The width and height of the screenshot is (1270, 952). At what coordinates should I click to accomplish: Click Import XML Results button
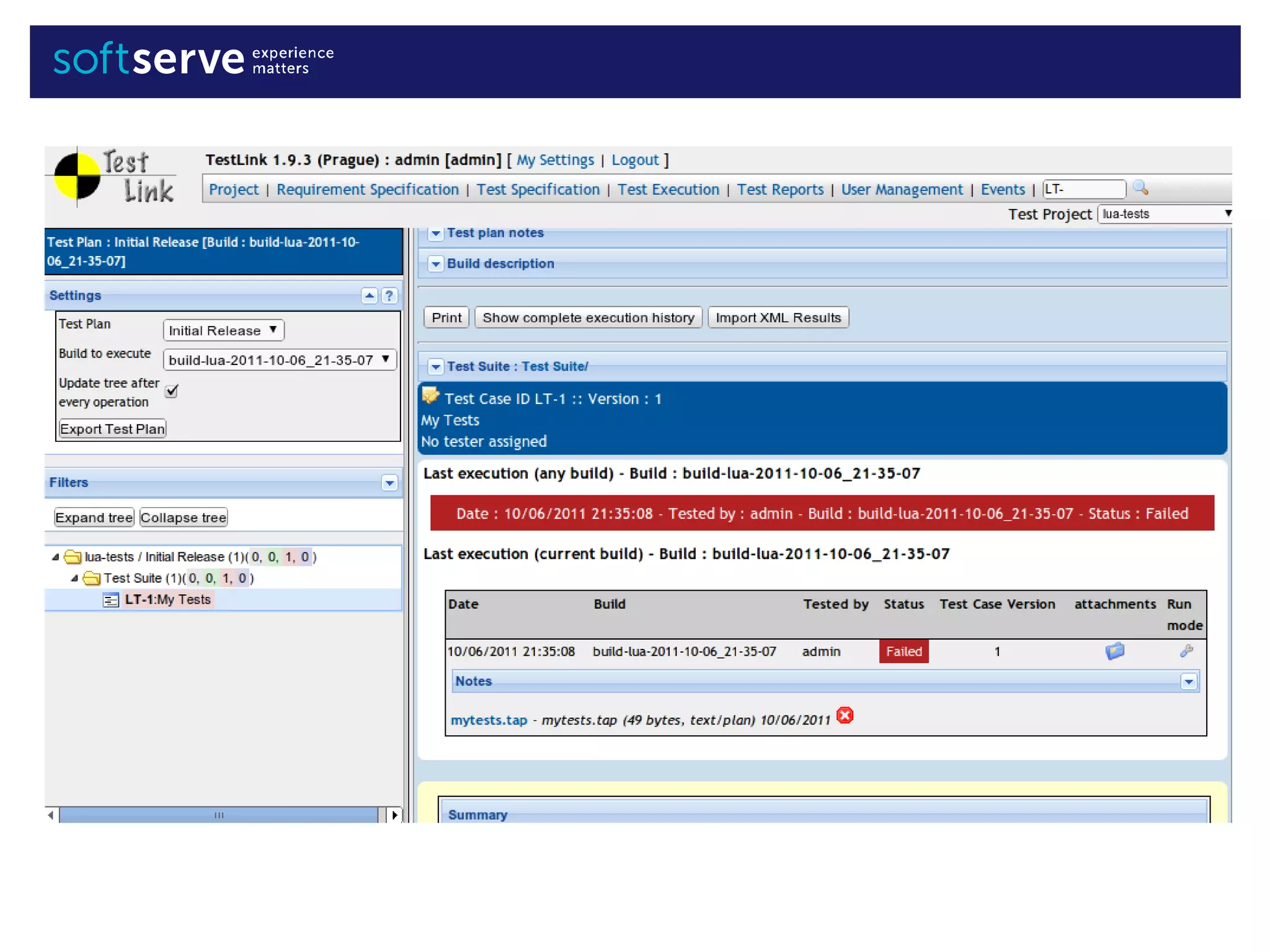(x=778, y=318)
